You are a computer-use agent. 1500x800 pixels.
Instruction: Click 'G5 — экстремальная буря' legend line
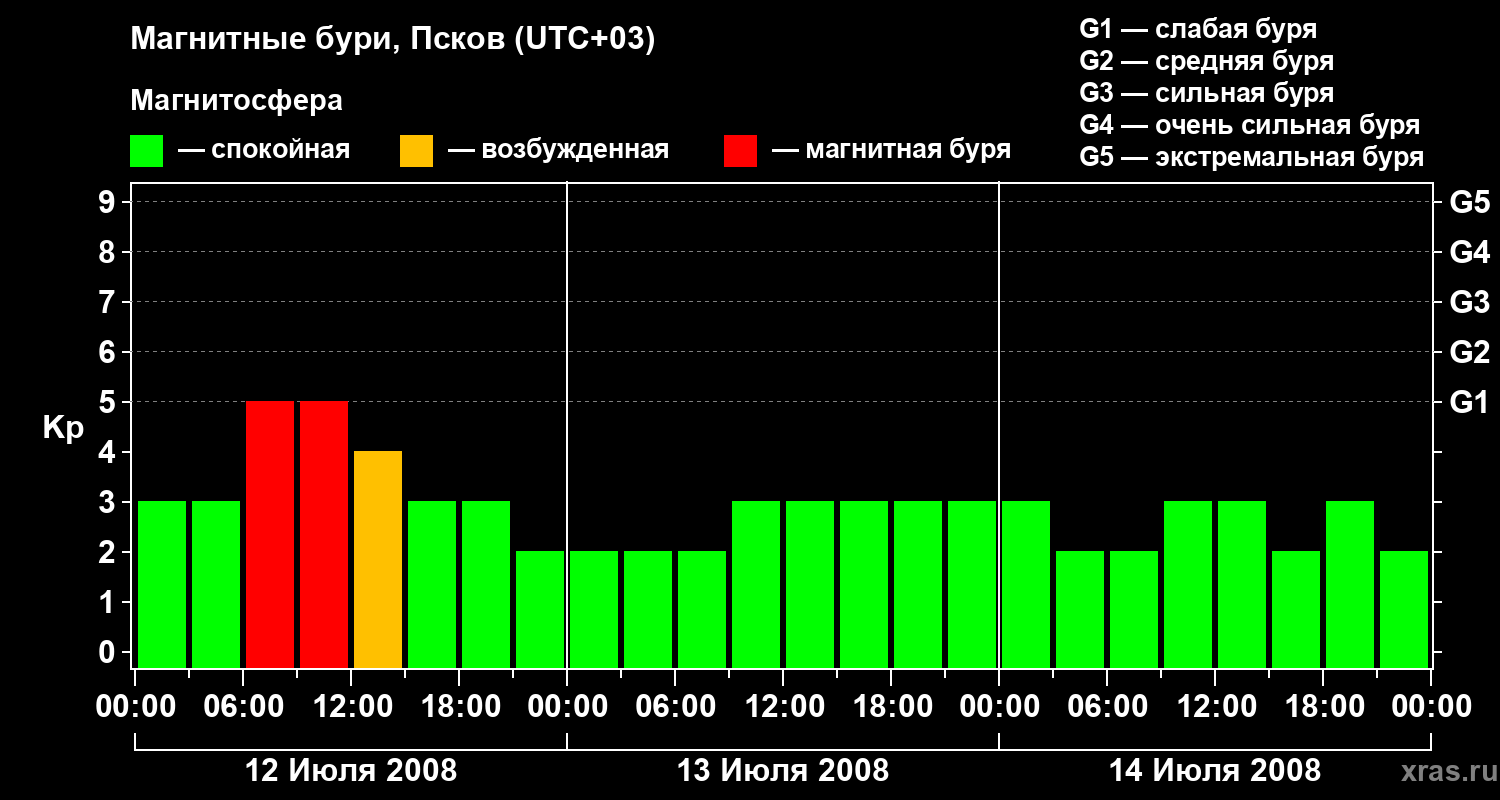(x=1251, y=158)
